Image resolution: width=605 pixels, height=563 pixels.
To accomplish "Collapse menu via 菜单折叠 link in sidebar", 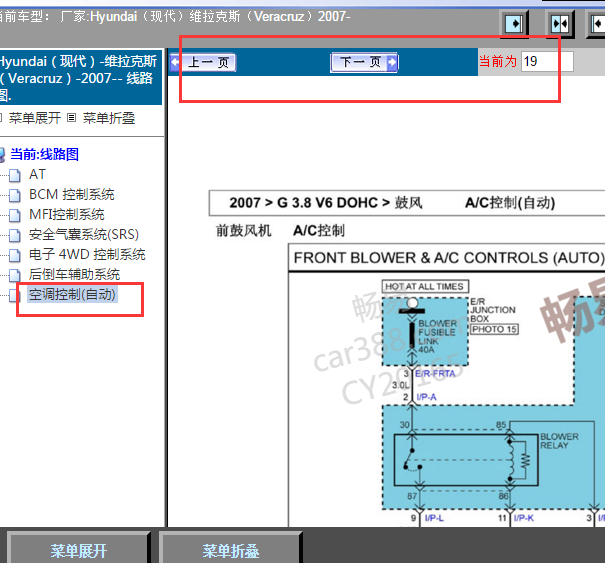I will pyautogui.click(x=109, y=118).
